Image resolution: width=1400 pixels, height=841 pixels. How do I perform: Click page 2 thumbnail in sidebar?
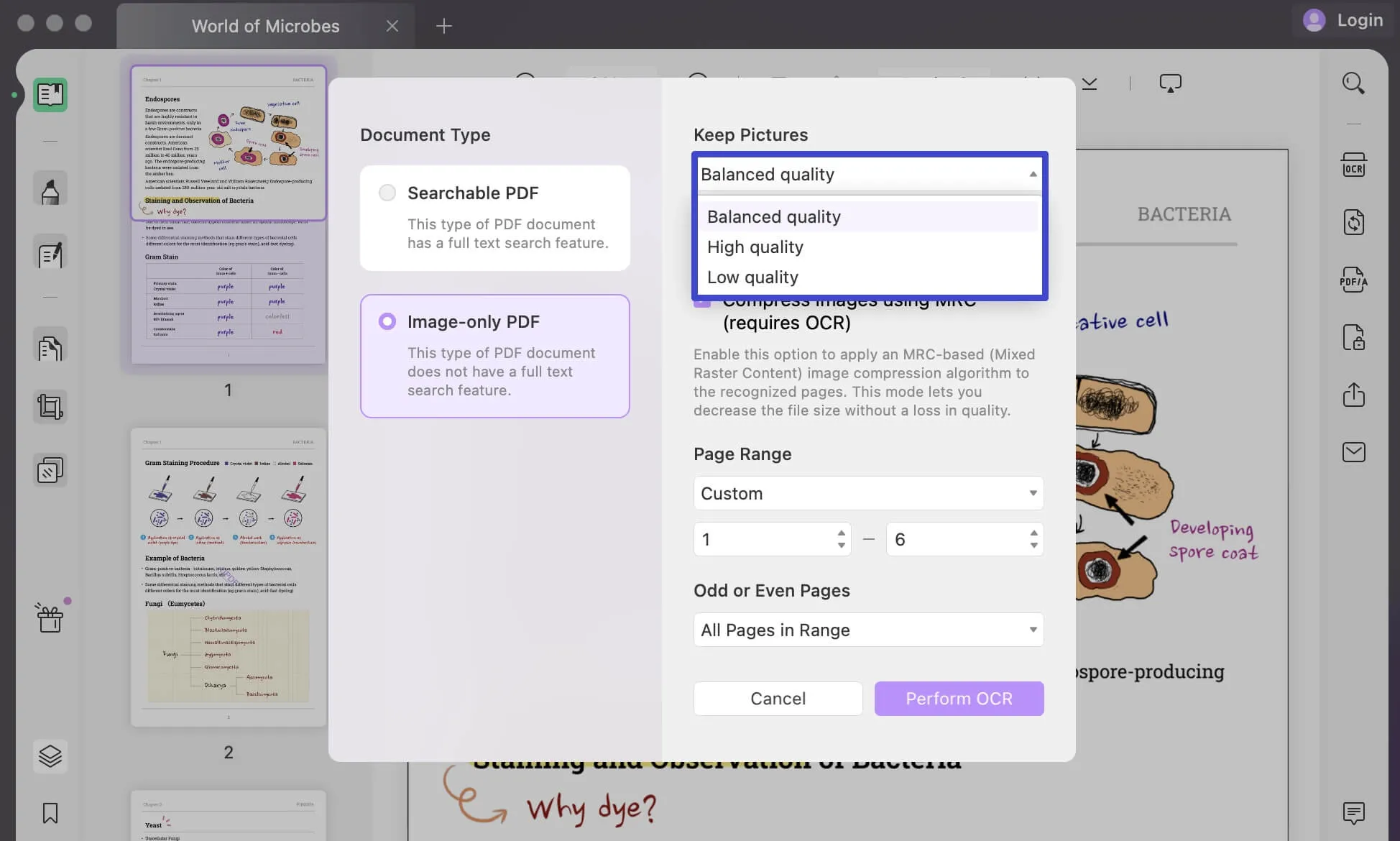(x=228, y=577)
